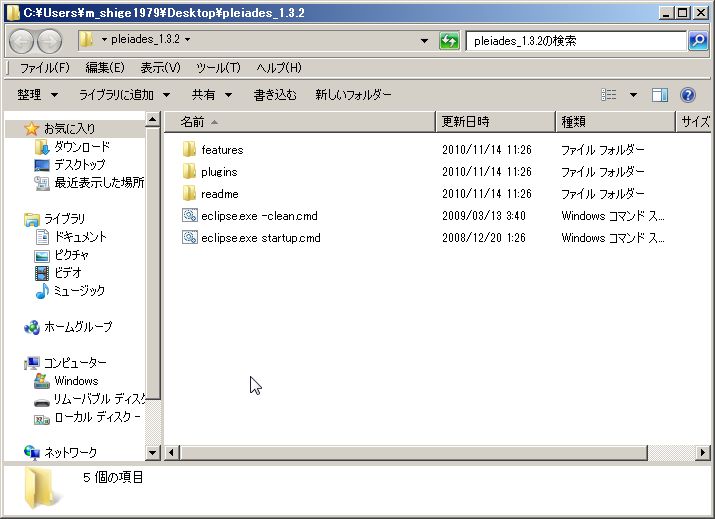Click the ピクチャ library icon

click(x=41, y=255)
